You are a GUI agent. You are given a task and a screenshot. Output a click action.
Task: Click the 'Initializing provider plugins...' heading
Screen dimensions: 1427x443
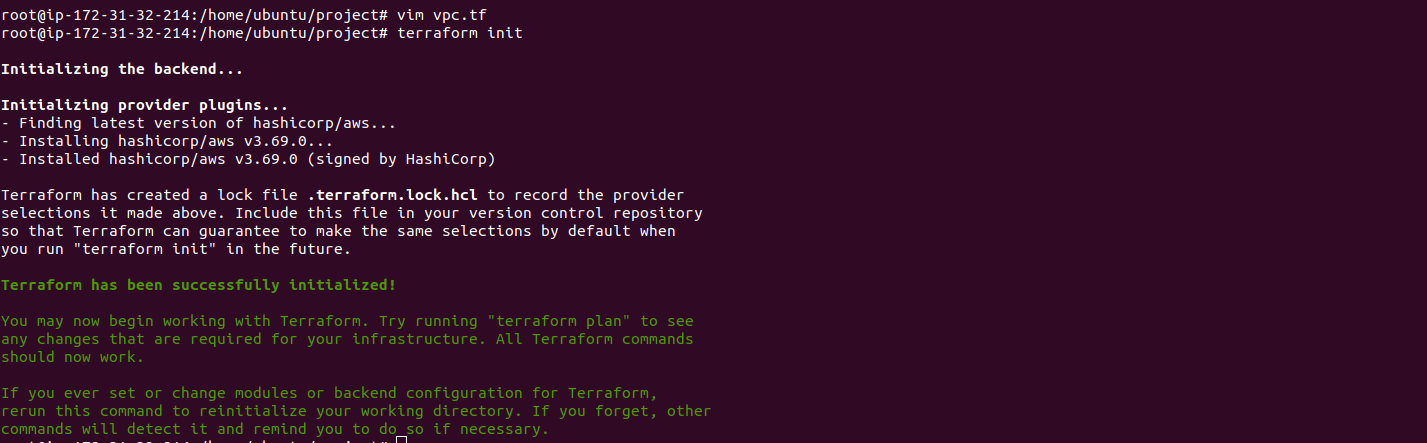(x=145, y=105)
